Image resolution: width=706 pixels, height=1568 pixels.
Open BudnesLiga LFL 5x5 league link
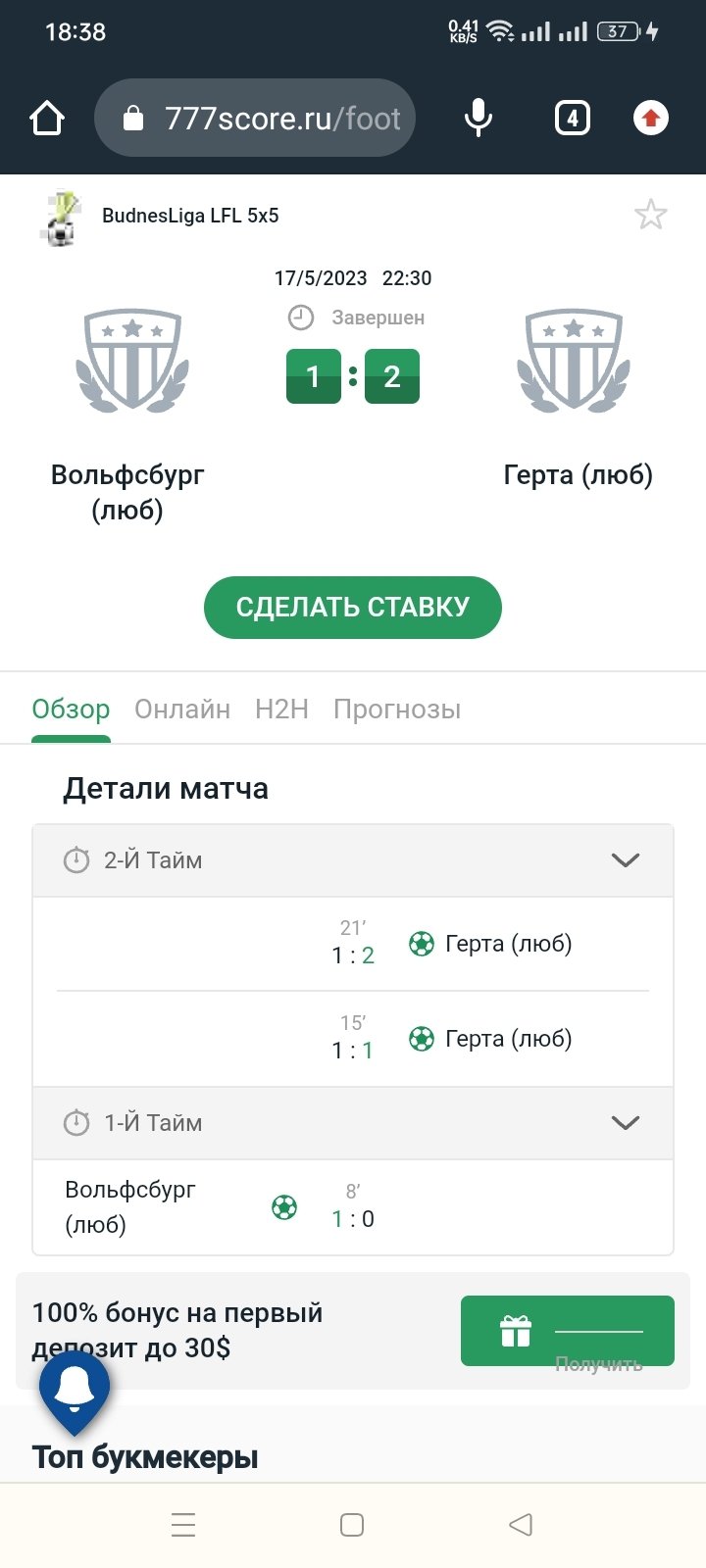(x=190, y=216)
